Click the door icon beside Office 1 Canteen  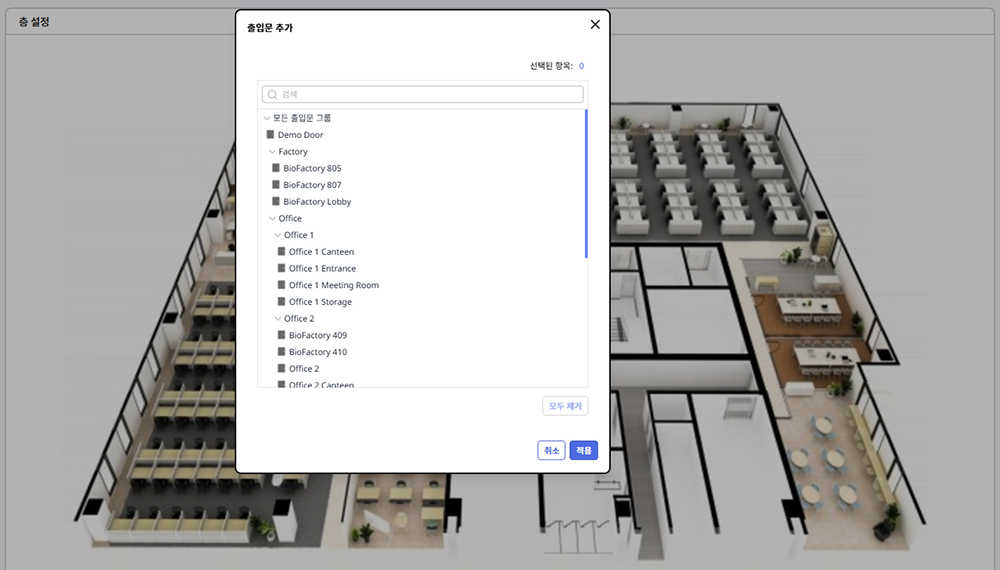(x=281, y=252)
